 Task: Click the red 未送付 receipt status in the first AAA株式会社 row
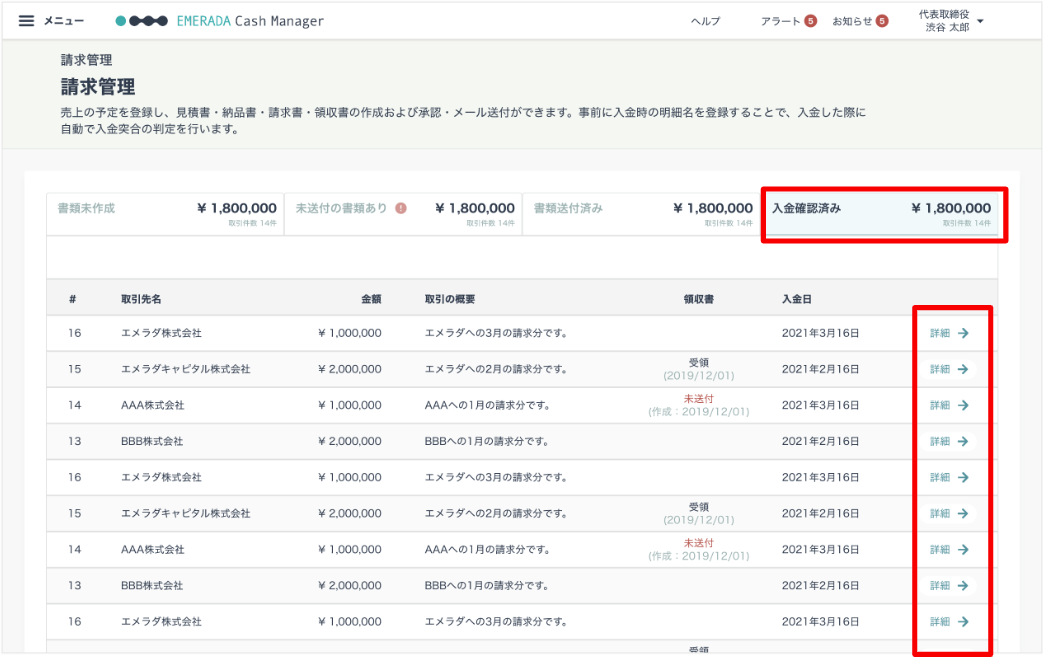[x=698, y=398]
